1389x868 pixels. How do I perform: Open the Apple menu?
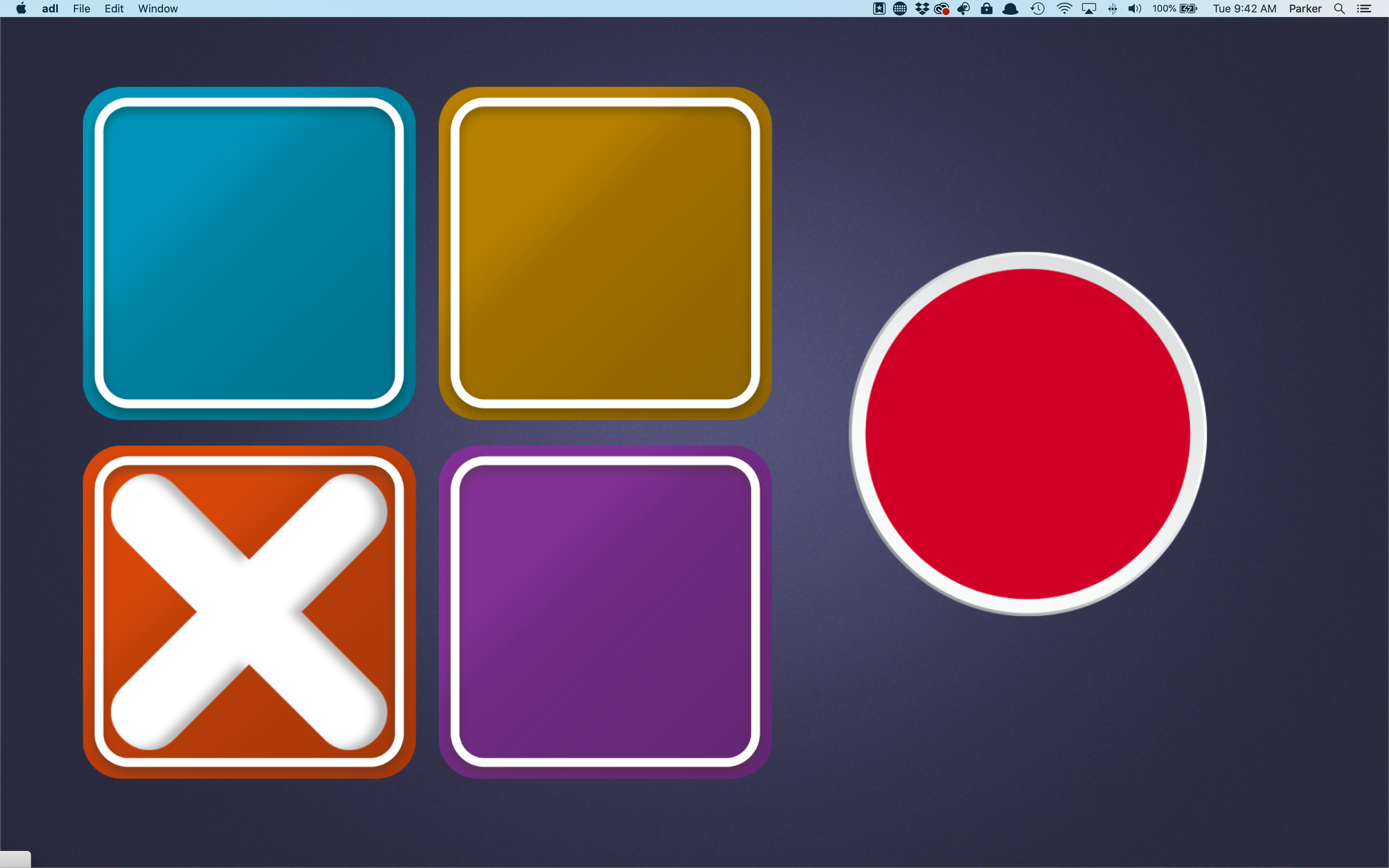click(x=21, y=9)
